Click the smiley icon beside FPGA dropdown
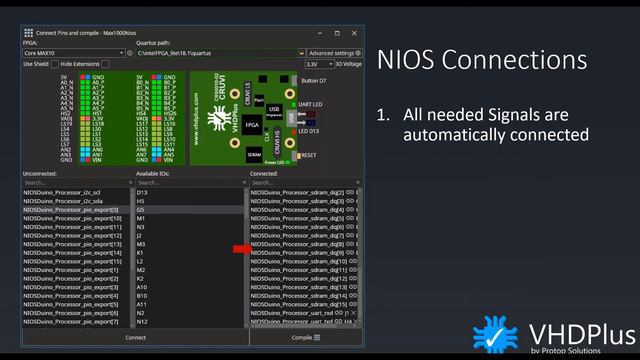This screenshot has height=360, width=640. click(130, 53)
